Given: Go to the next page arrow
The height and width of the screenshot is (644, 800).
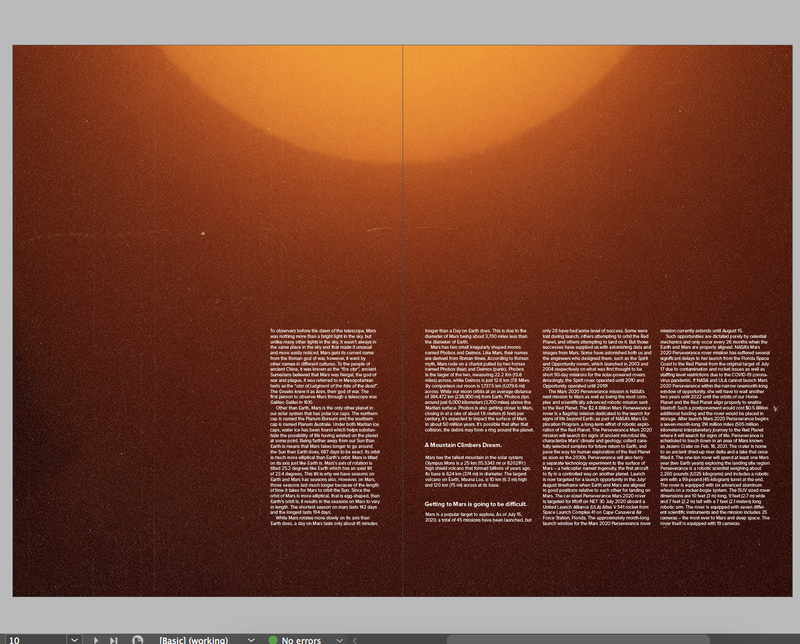Looking at the screenshot, I should [95, 640].
